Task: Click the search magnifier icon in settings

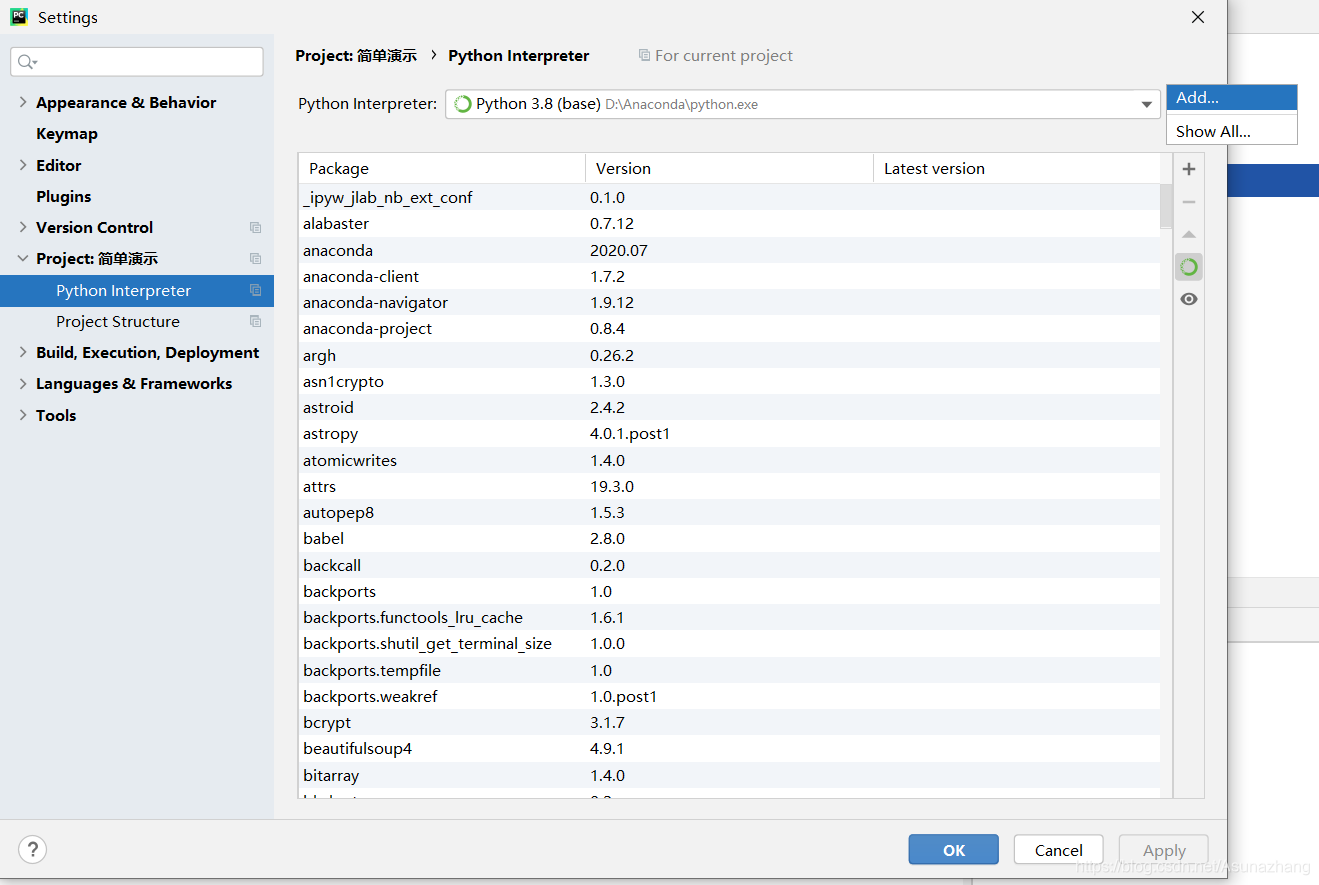Action: [27, 62]
